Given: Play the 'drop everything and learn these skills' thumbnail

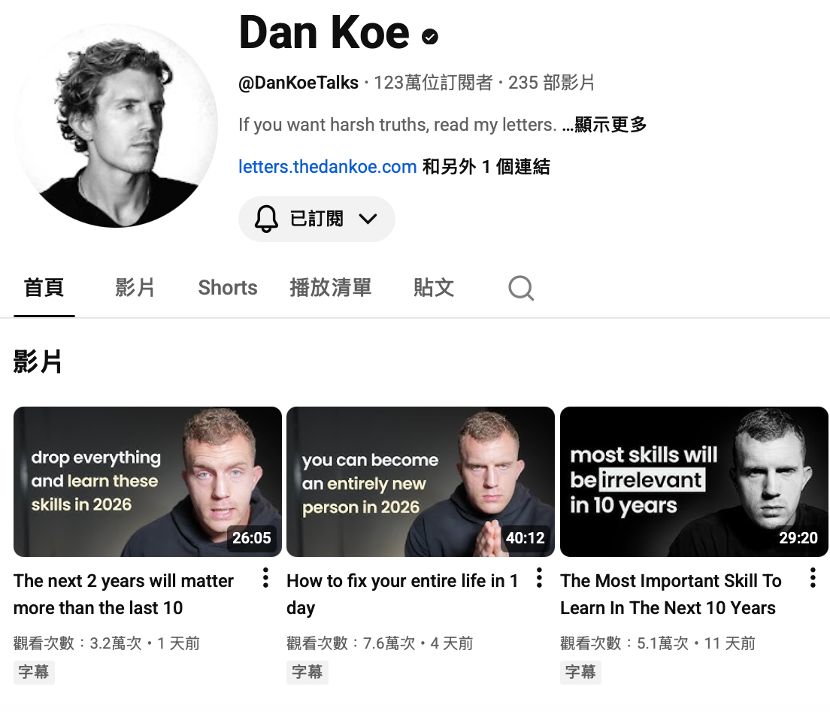Looking at the screenshot, I should coord(148,482).
